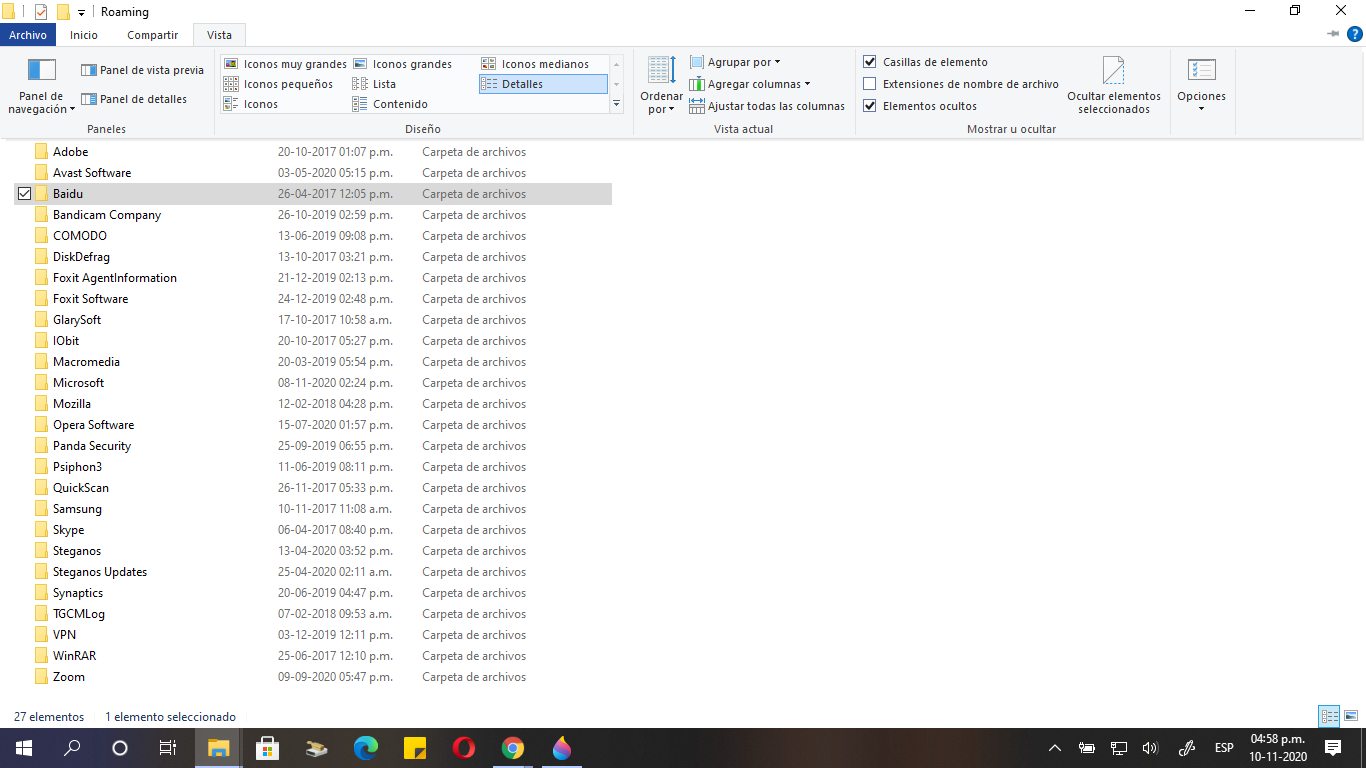Screen dimensions: 1366x768
Task: Open the Opciones button
Action: click(x=1201, y=85)
